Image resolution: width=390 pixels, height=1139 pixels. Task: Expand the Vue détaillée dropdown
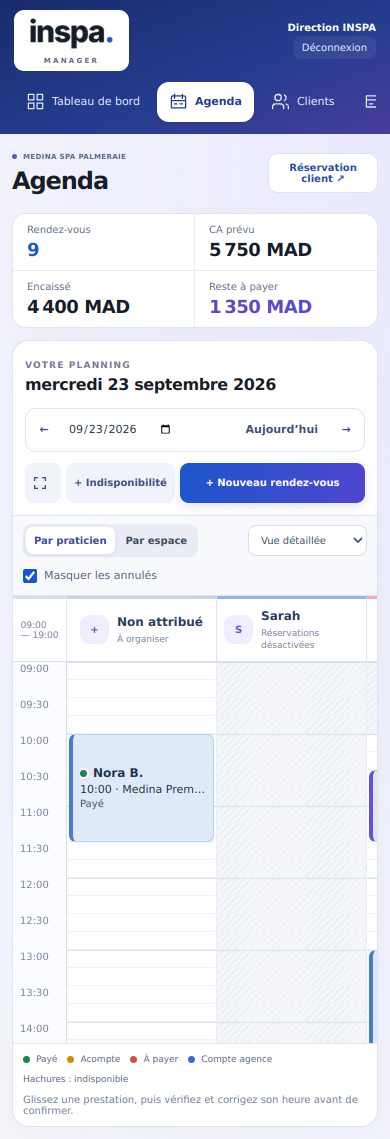tap(307, 540)
